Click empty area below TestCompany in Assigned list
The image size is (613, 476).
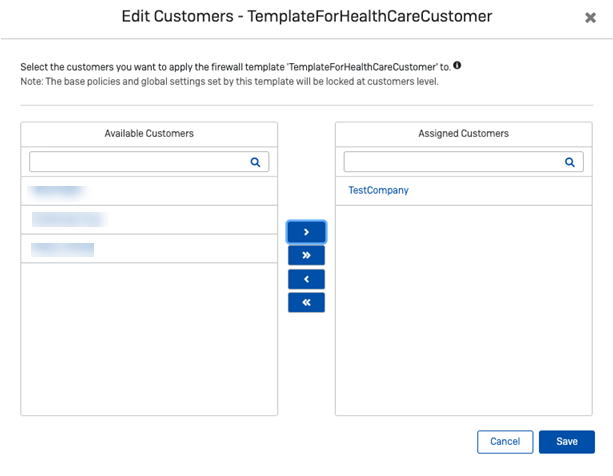point(463,310)
